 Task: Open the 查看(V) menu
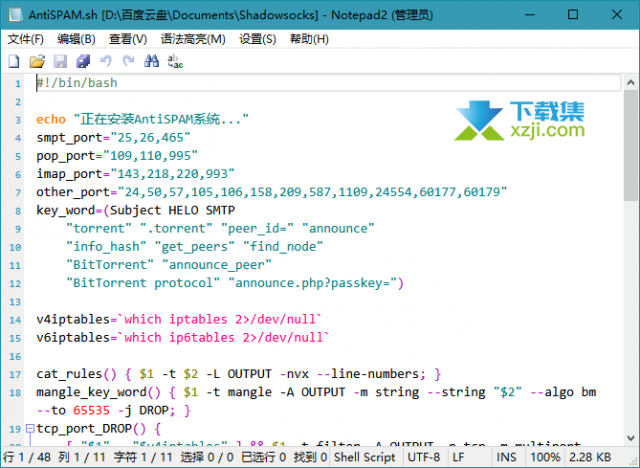point(128,39)
